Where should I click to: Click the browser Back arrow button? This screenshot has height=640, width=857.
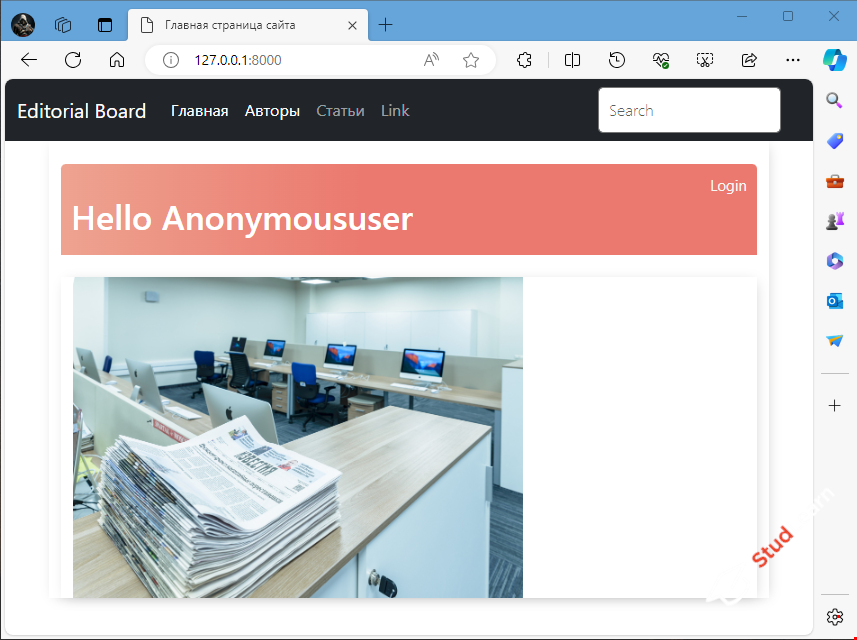coord(29,60)
